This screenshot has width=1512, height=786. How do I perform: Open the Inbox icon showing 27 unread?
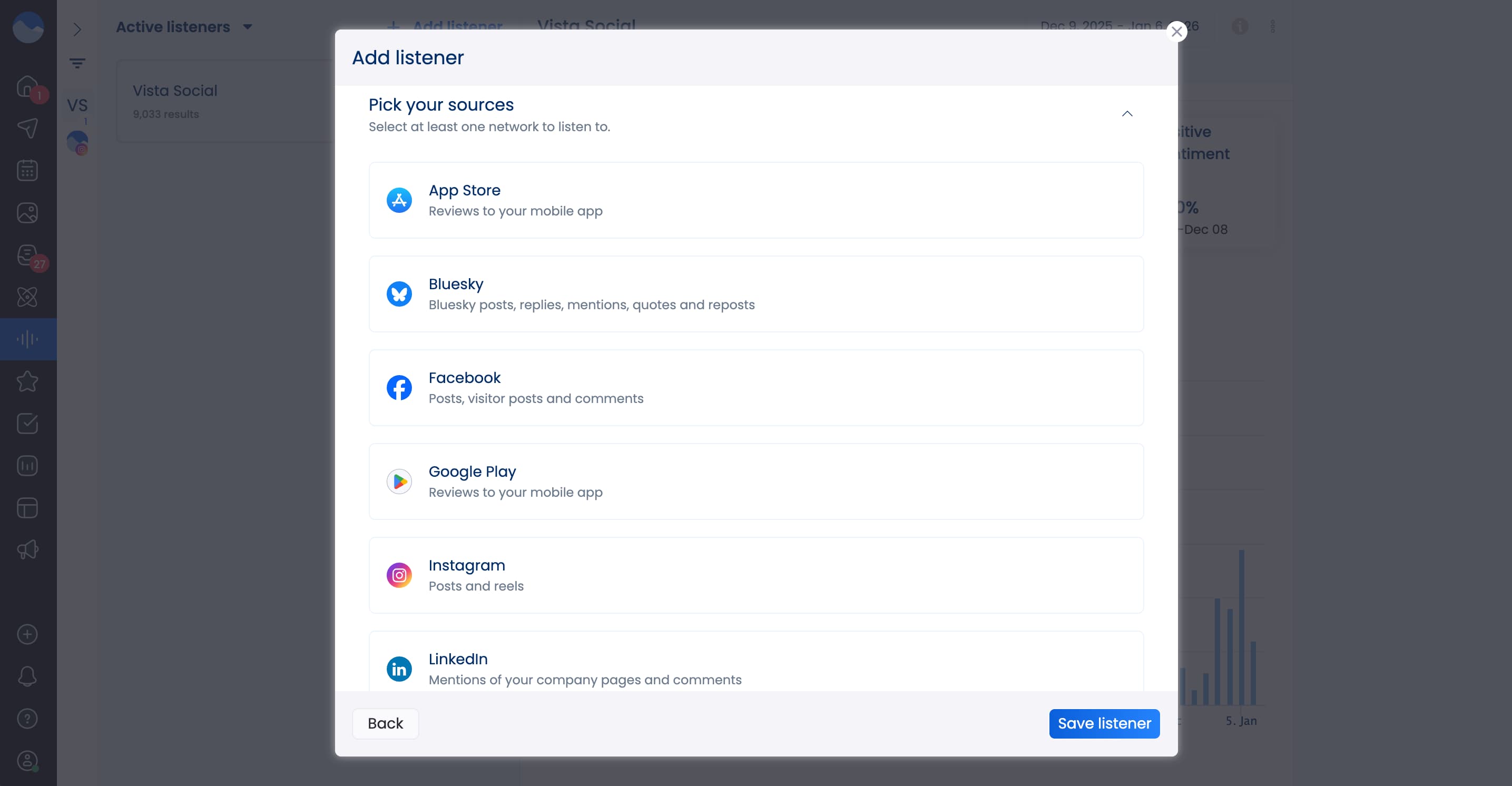point(27,255)
